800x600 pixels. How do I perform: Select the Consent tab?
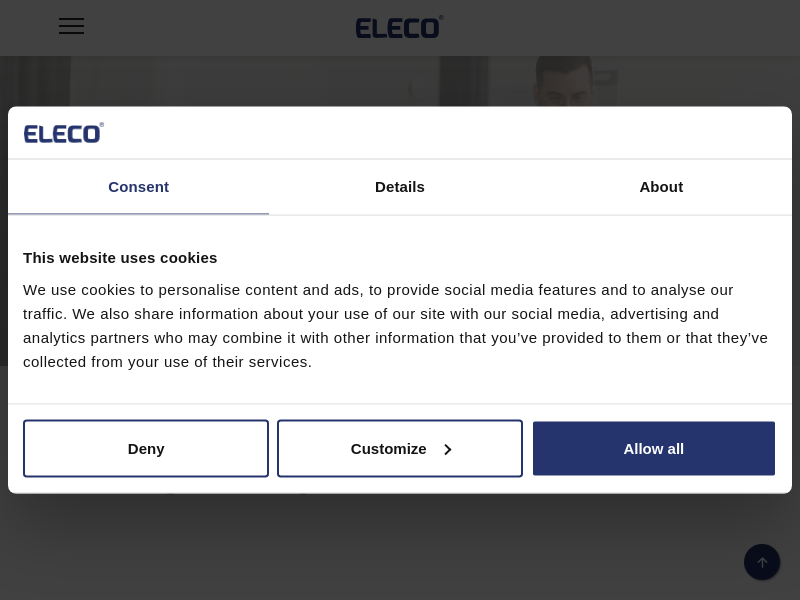(138, 187)
